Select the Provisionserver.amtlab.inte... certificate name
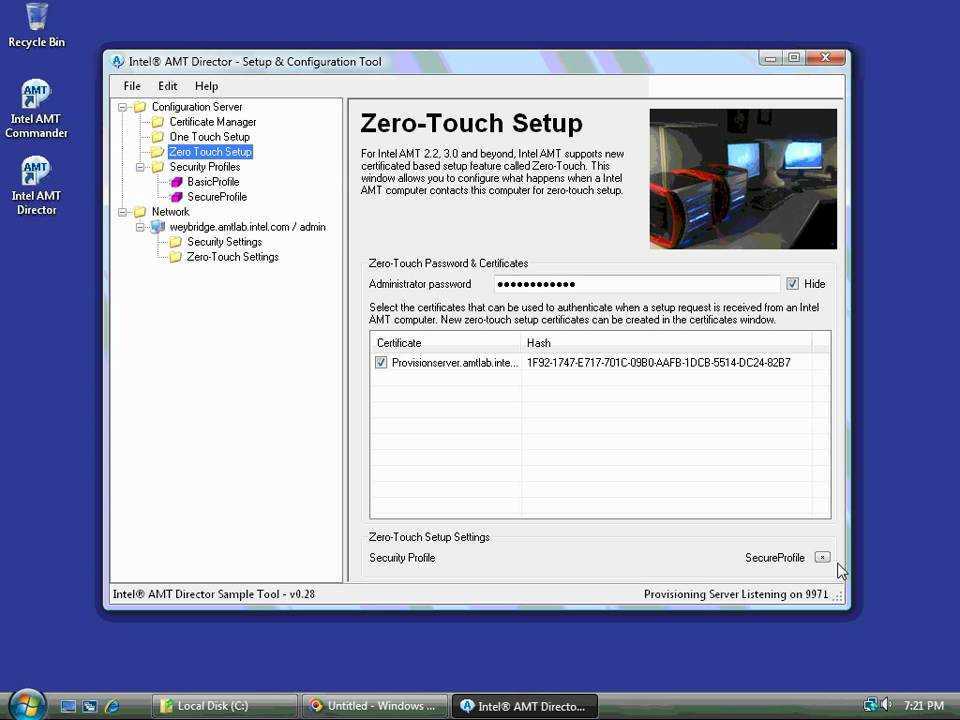 455,363
